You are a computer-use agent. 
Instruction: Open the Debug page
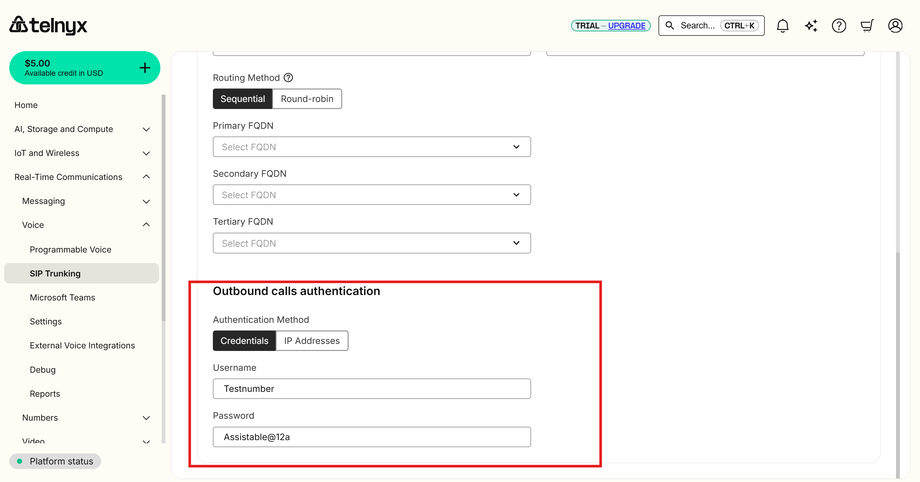tap(43, 370)
